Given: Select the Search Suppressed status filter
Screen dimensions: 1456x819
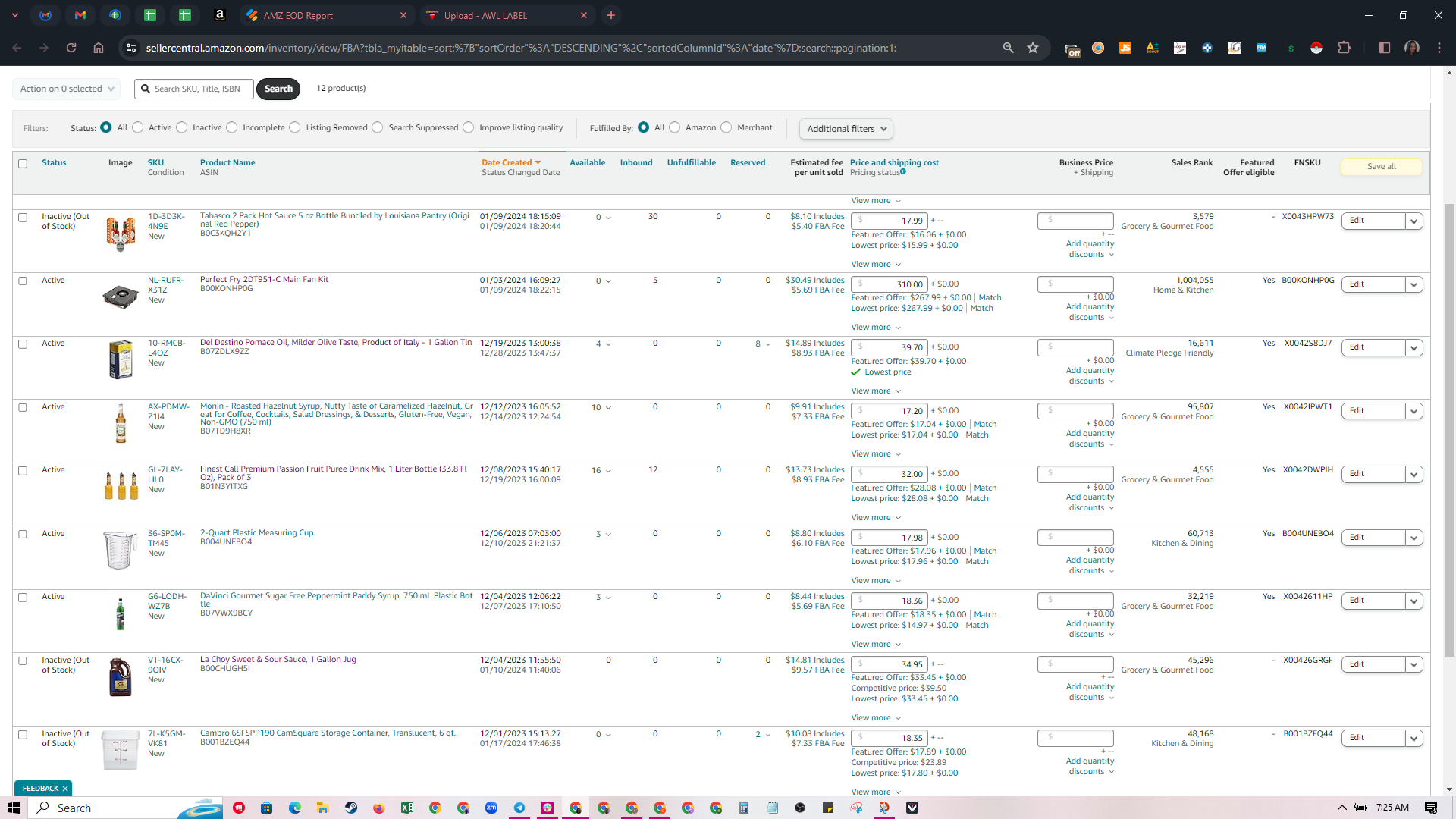Looking at the screenshot, I should point(378,127).
